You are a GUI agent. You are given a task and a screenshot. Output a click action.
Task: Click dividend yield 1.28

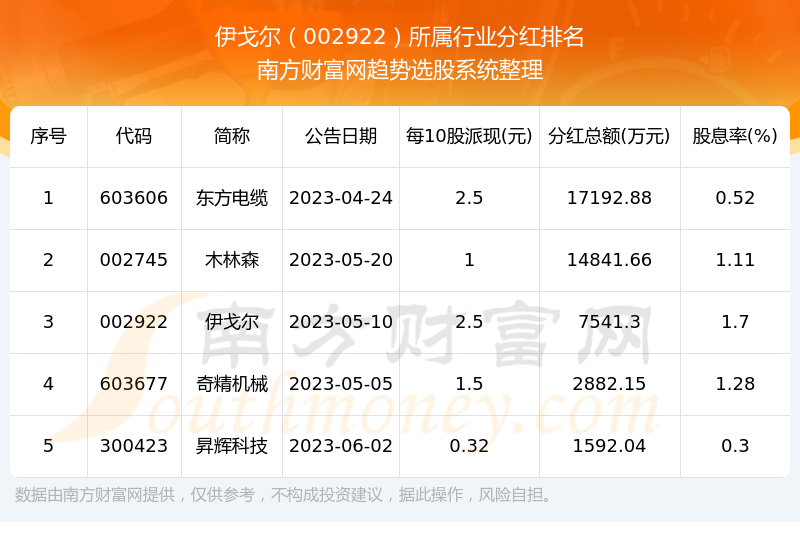point(735,384)
